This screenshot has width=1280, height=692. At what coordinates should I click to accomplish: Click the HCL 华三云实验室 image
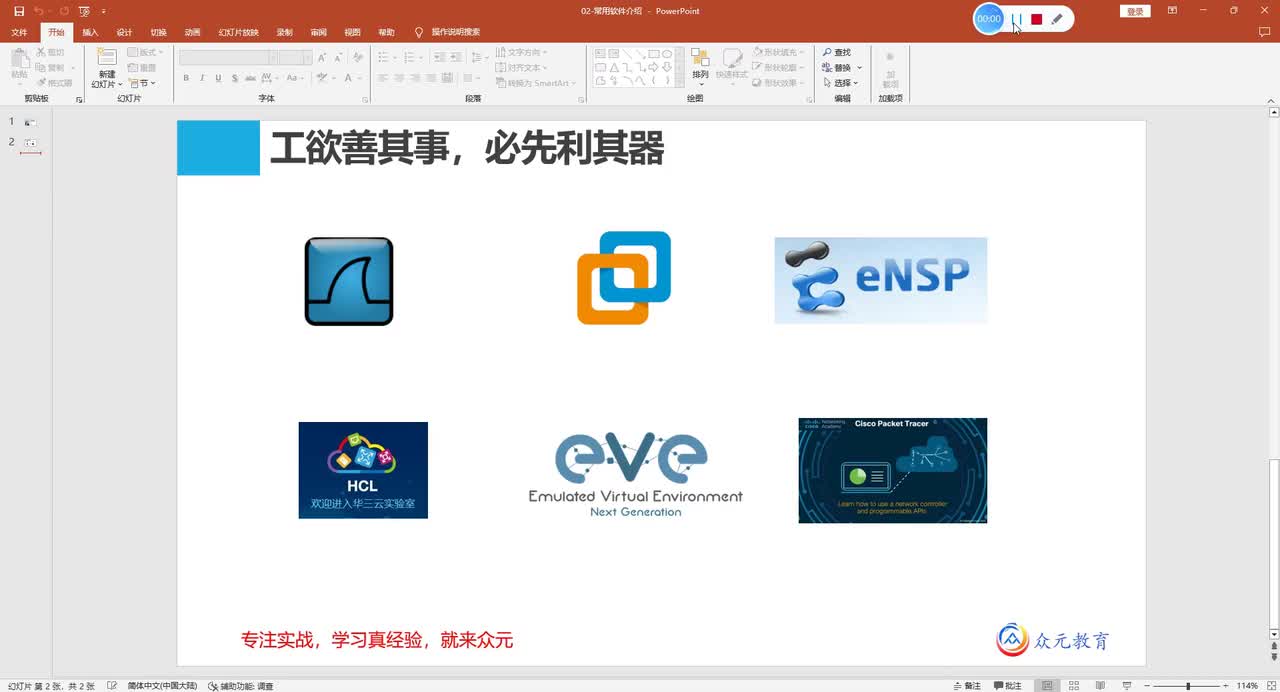tap(363, 470)
